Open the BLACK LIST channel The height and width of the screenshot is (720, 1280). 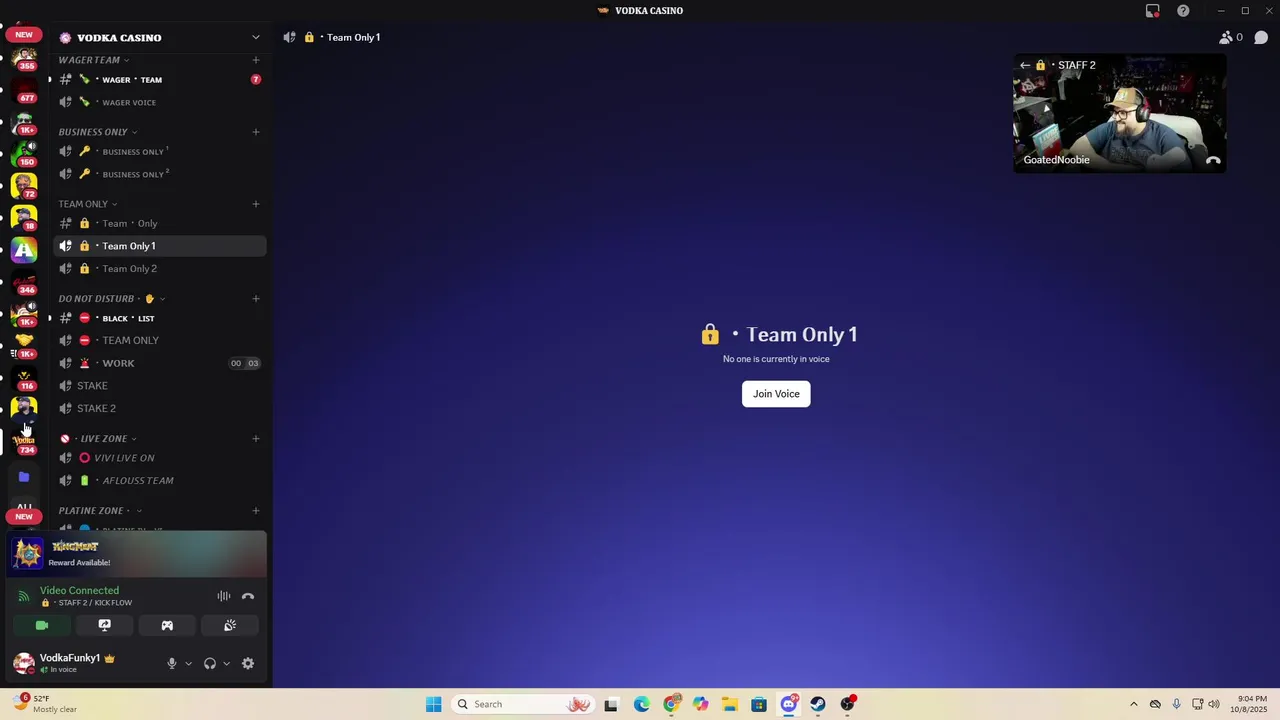(x=160, y=318)
